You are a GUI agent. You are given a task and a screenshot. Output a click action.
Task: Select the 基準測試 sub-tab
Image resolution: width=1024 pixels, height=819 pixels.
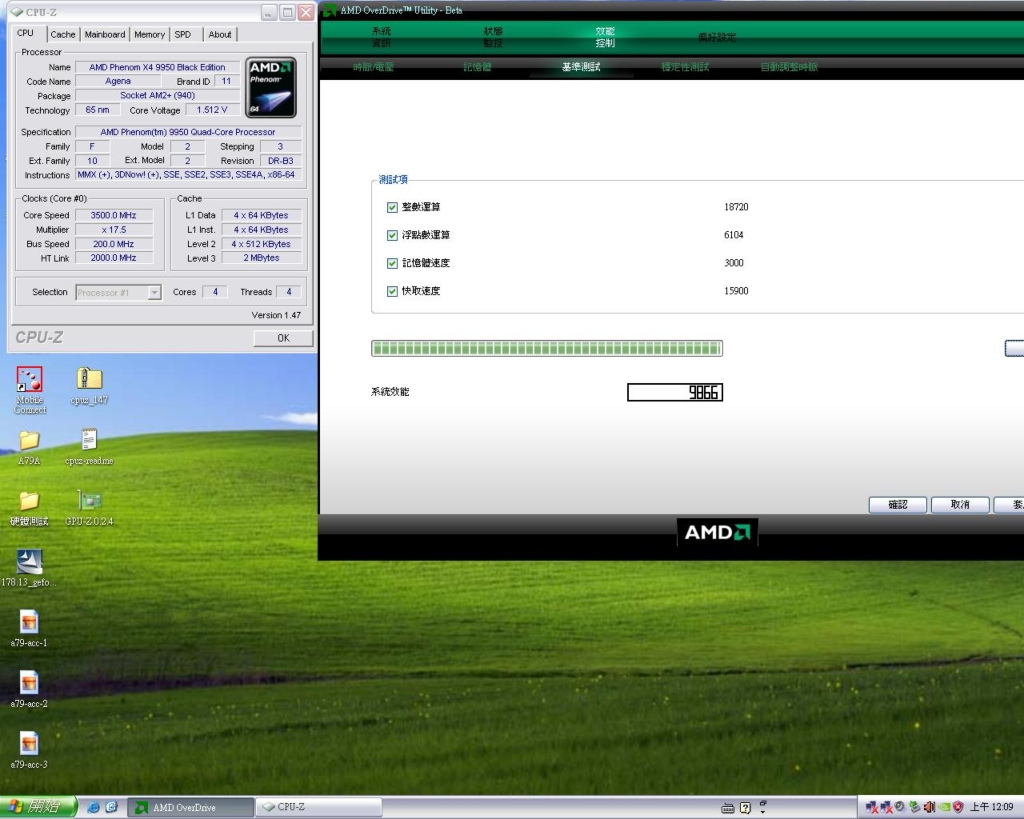(x=581, y=67)
